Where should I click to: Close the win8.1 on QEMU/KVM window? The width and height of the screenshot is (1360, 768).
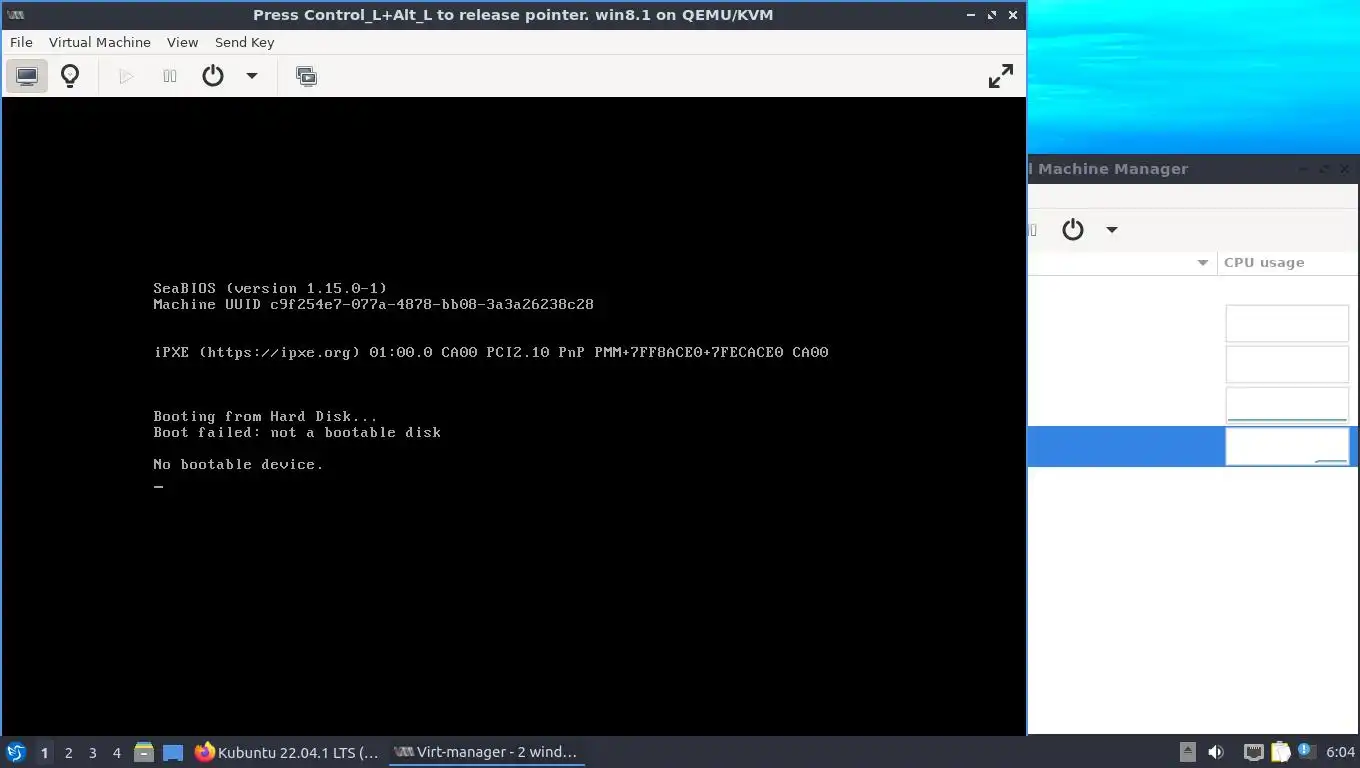point(1013,15)
